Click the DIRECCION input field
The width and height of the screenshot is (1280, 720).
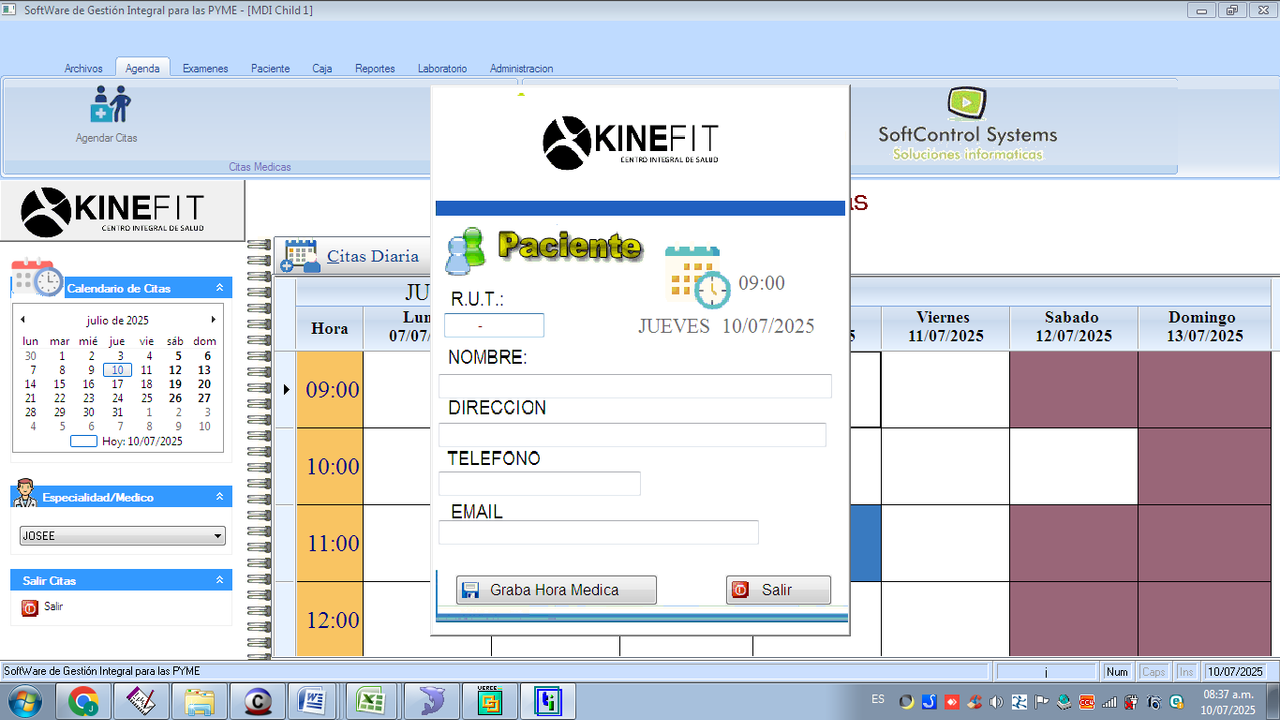[632, 434]
